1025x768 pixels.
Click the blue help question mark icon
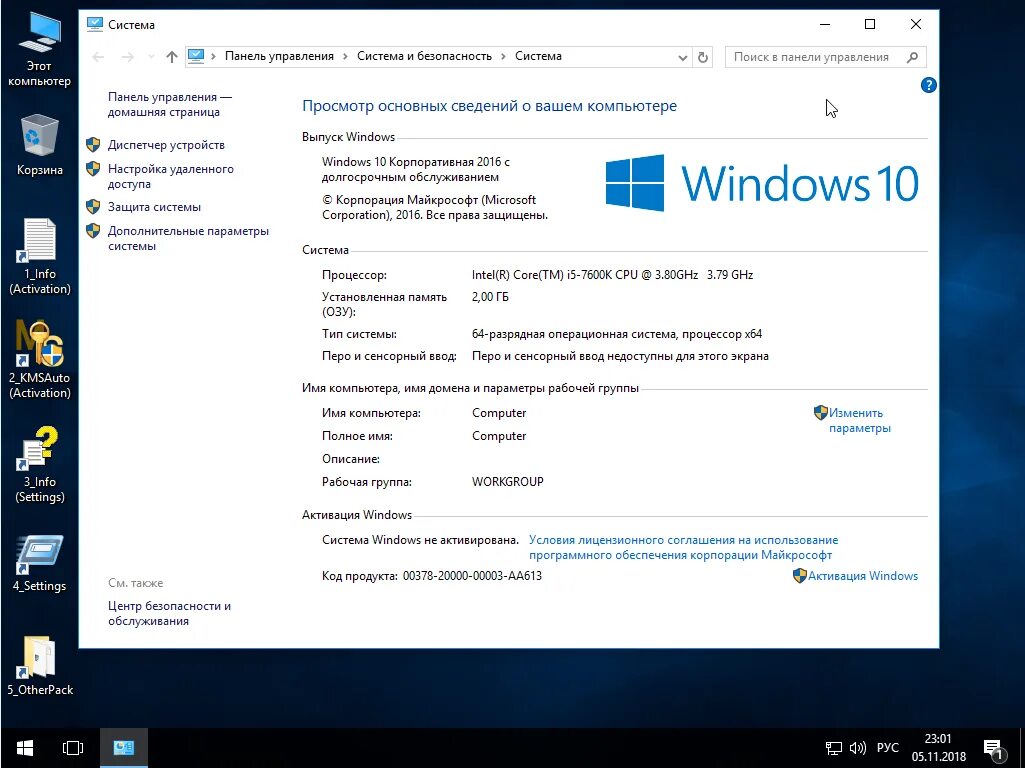tap(928, 85)
